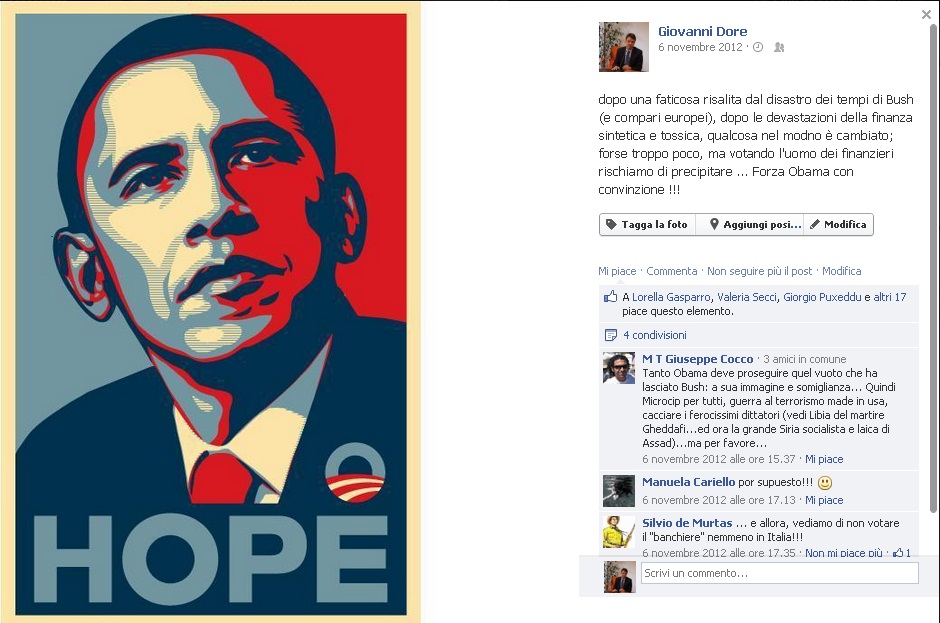Click the thumbs-up icon next to likes list
The image size is (940, 623).
pos(610,296)
